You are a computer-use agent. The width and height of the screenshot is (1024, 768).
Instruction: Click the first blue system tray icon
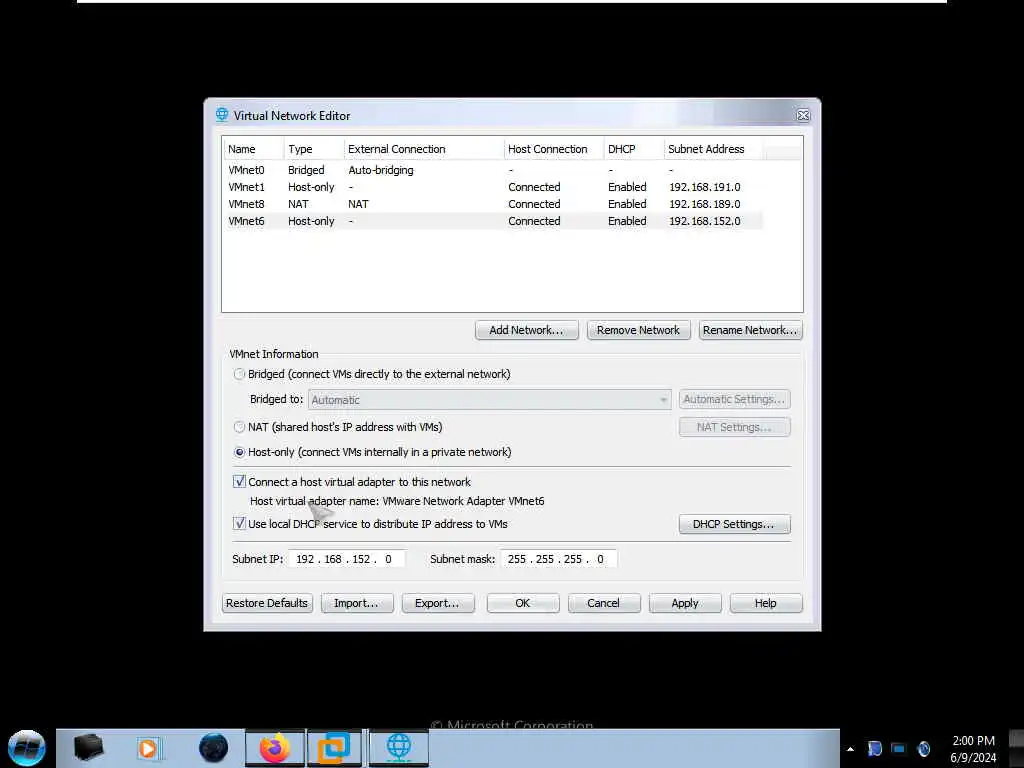coord(874,748)
